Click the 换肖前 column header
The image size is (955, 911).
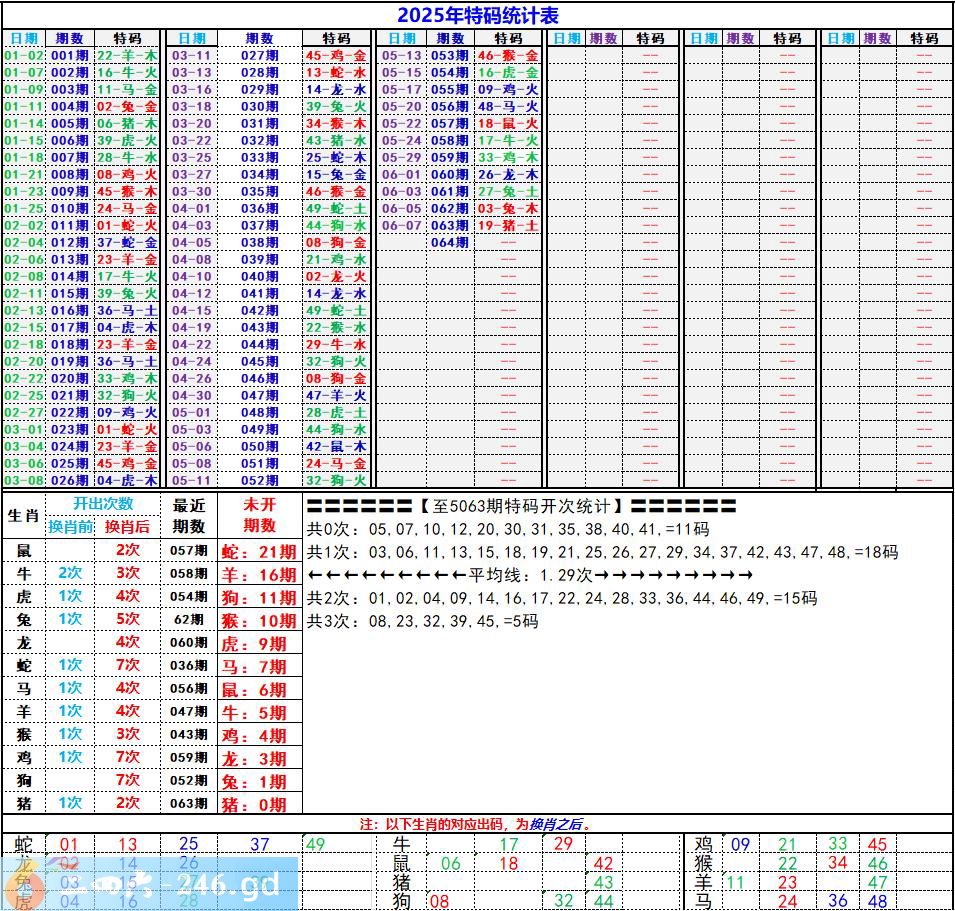[x=71, y=527]
